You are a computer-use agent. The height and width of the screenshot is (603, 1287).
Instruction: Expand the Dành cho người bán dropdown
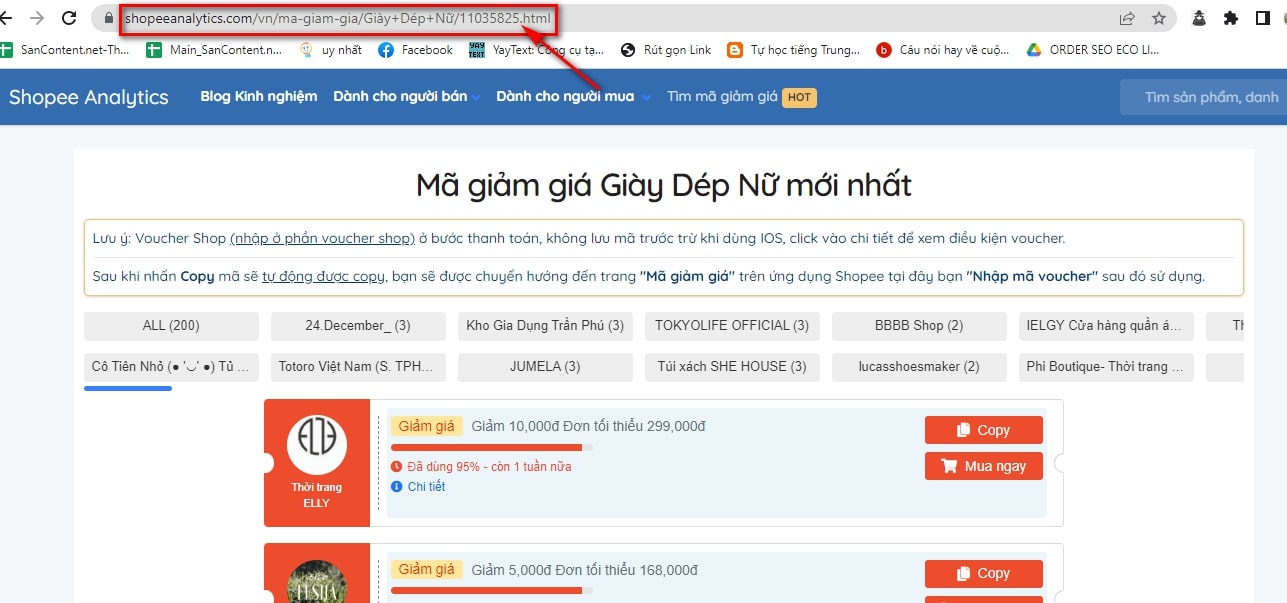pos(407,97)
